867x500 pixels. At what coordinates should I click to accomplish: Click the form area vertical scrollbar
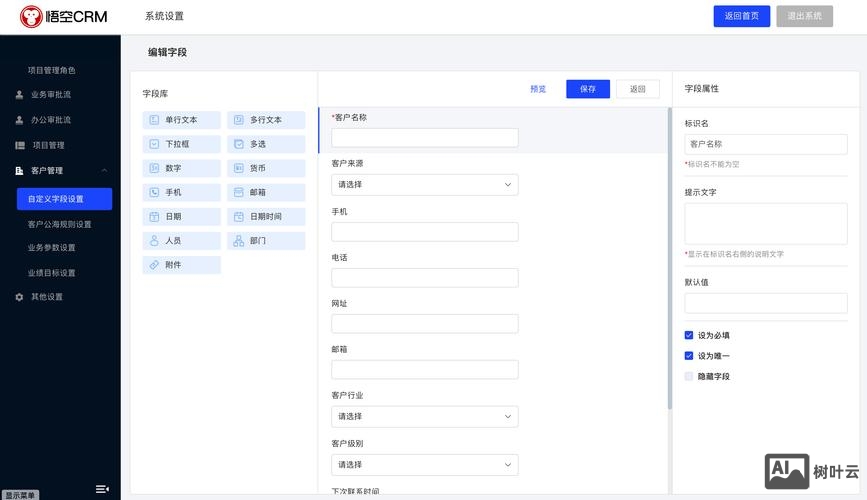tap(670, 258)
